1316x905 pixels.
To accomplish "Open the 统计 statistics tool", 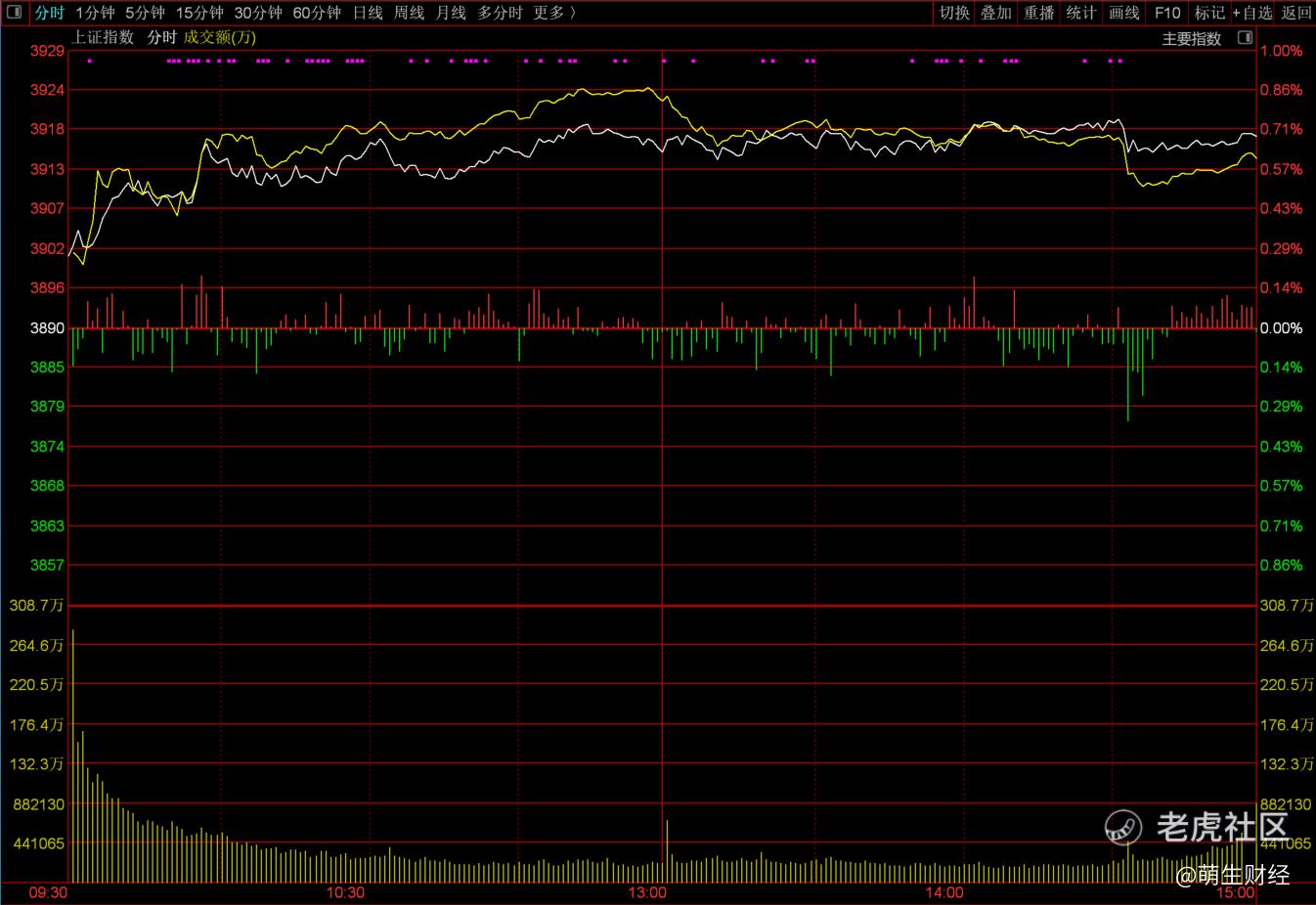I will 1081,13.
